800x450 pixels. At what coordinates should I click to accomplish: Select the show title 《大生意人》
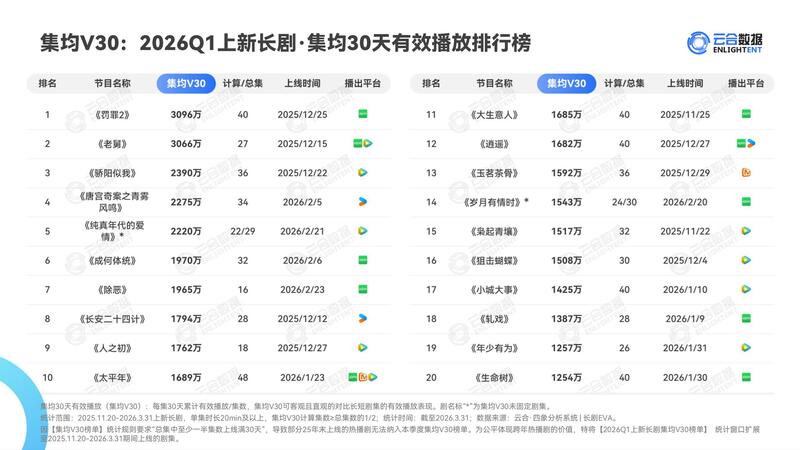(x=494, y=115)
